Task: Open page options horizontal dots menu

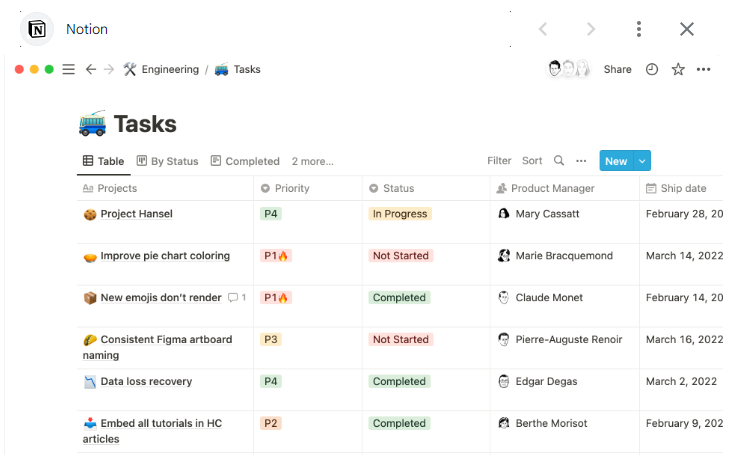Action: (x=703, y=69)
